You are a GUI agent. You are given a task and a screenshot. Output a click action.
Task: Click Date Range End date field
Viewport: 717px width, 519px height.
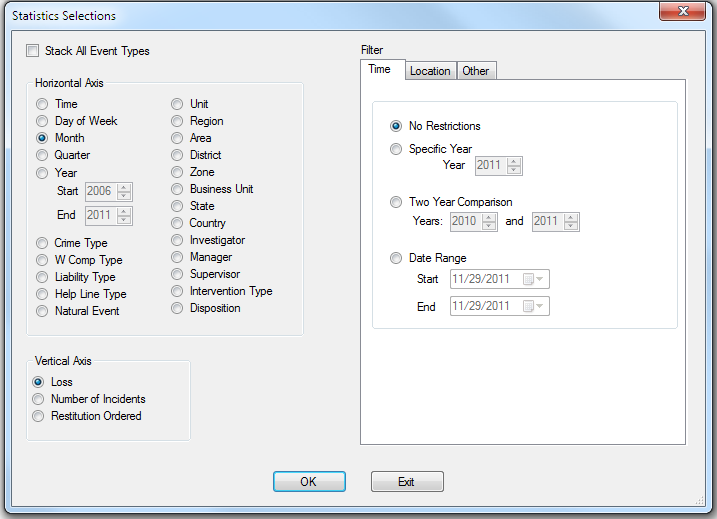500,306
